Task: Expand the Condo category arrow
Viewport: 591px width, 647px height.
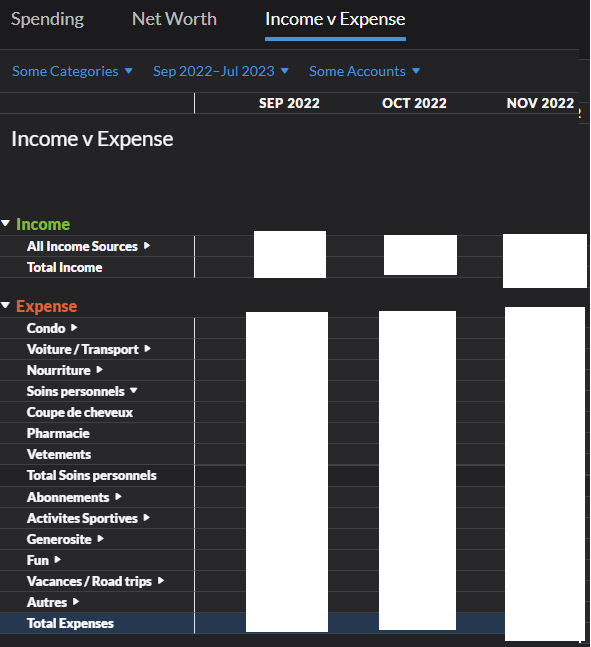Action: point(74,328)
